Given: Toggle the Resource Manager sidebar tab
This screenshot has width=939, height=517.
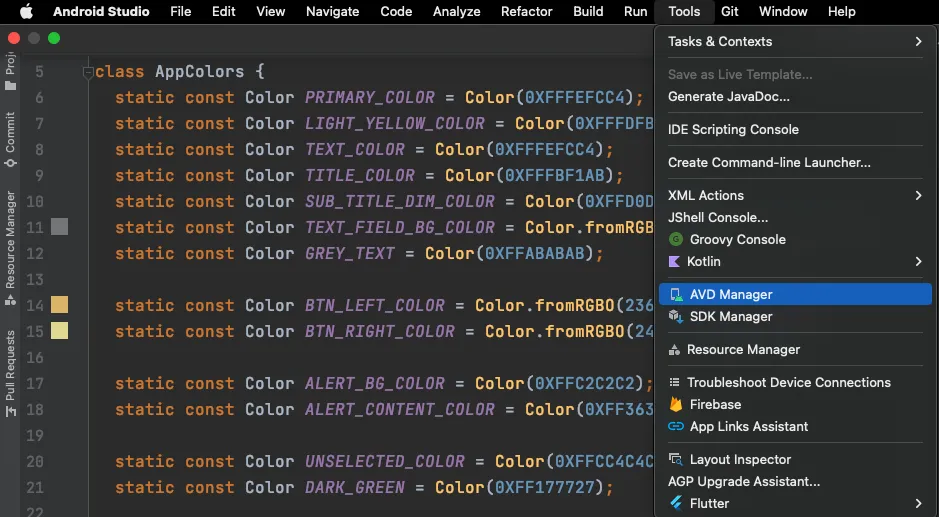Looking at the screenshot, I should click(11, 240).
